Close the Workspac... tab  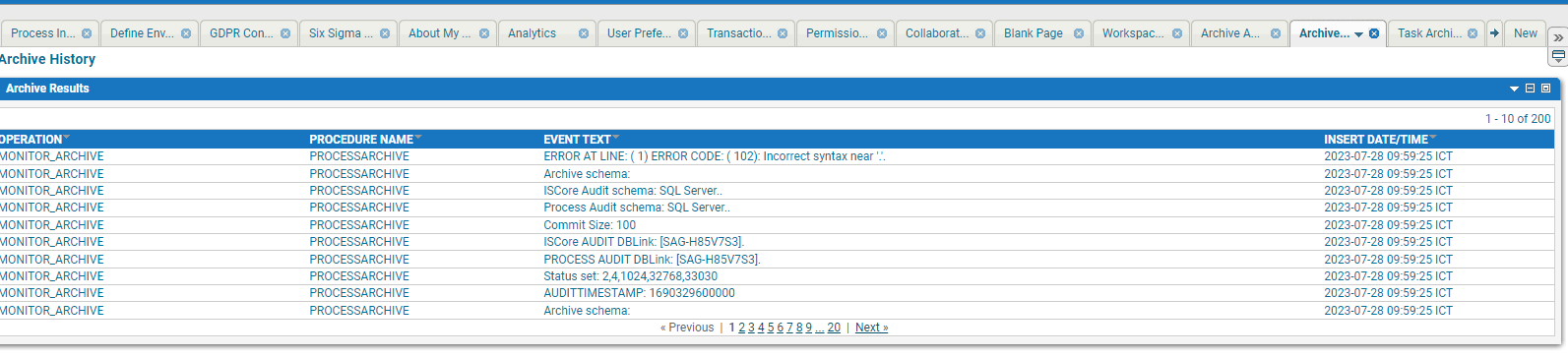tap(1177, 33)
